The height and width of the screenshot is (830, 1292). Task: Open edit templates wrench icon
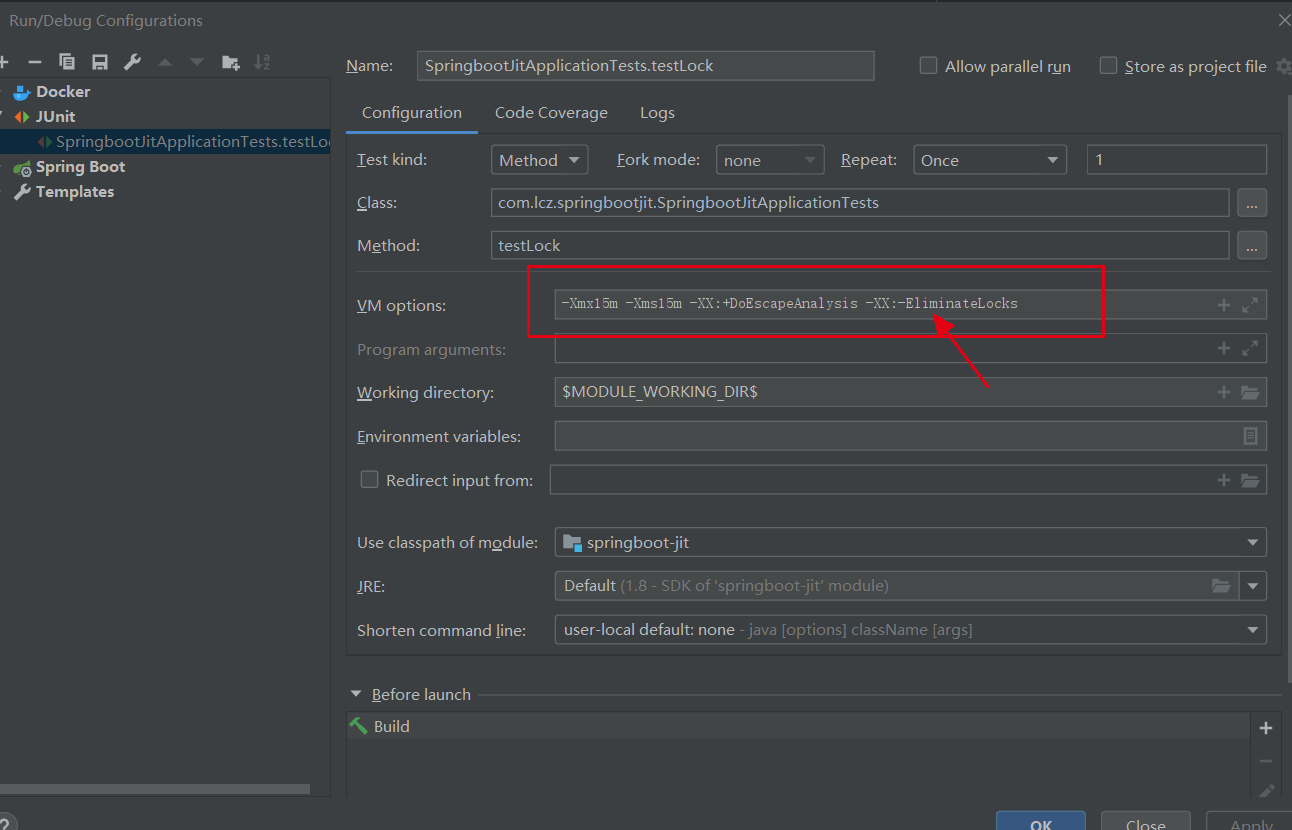(132, 62)
